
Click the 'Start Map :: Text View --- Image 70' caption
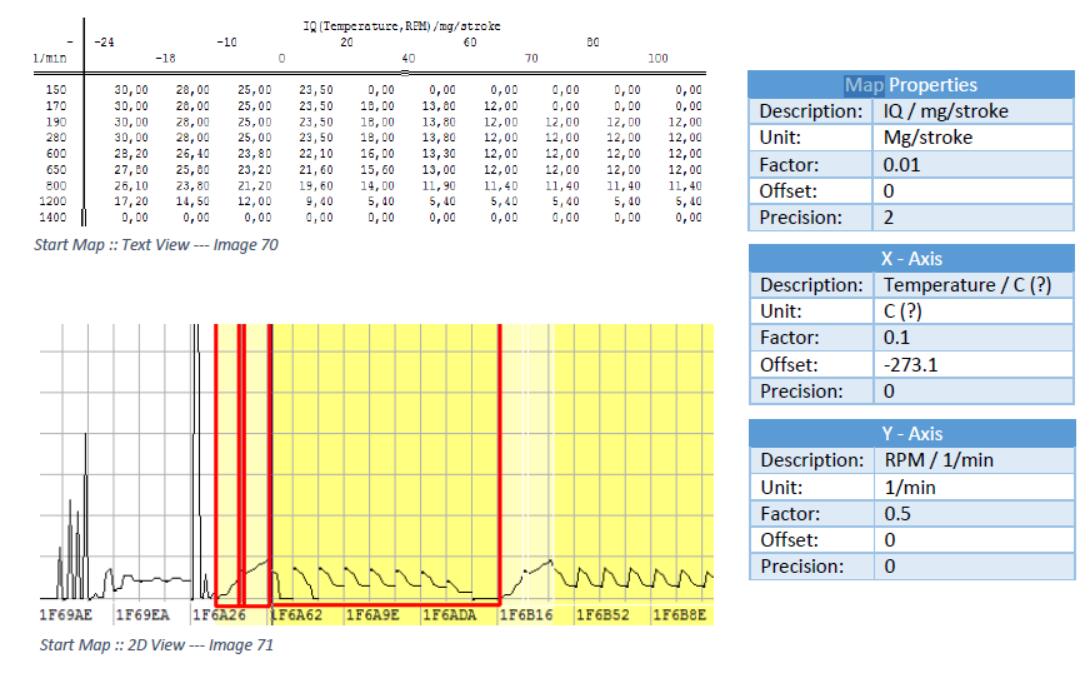(x=156, y=245)
